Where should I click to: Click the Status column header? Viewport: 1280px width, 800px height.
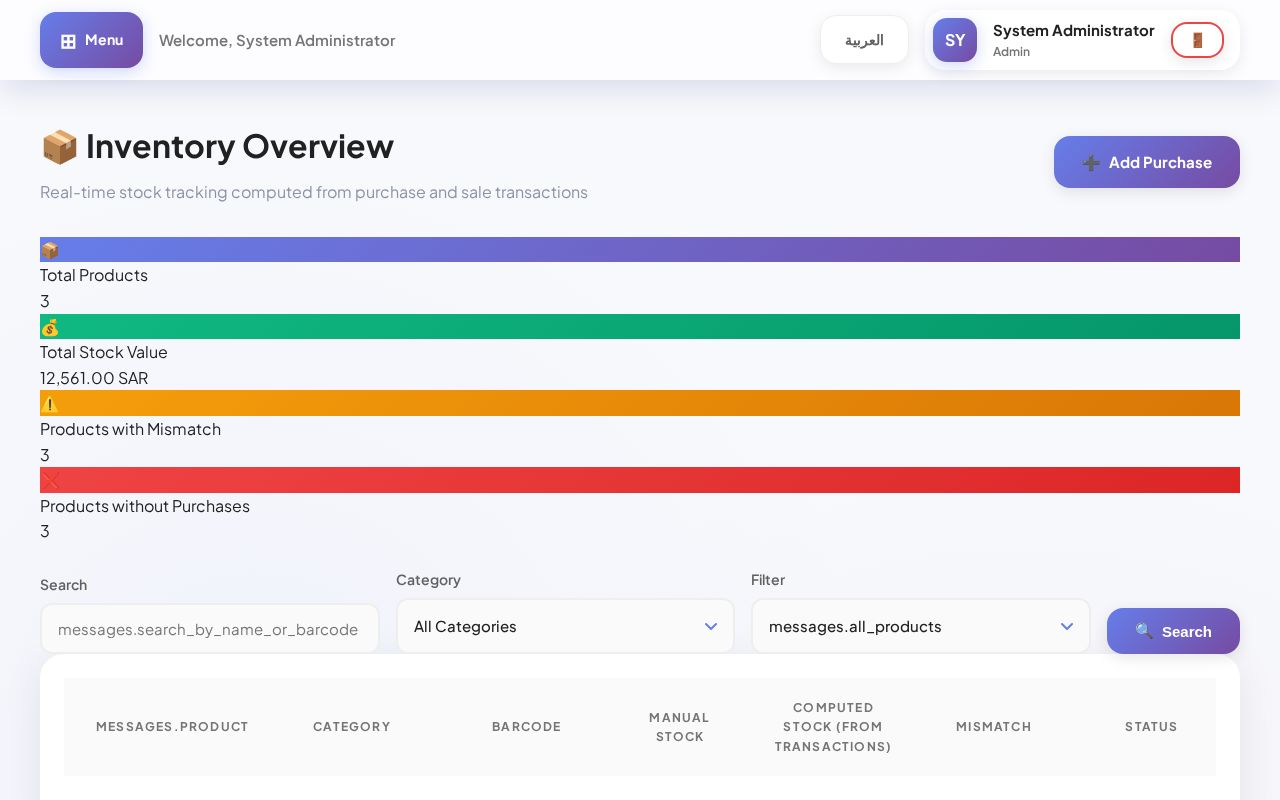(x=1150, y=727)
